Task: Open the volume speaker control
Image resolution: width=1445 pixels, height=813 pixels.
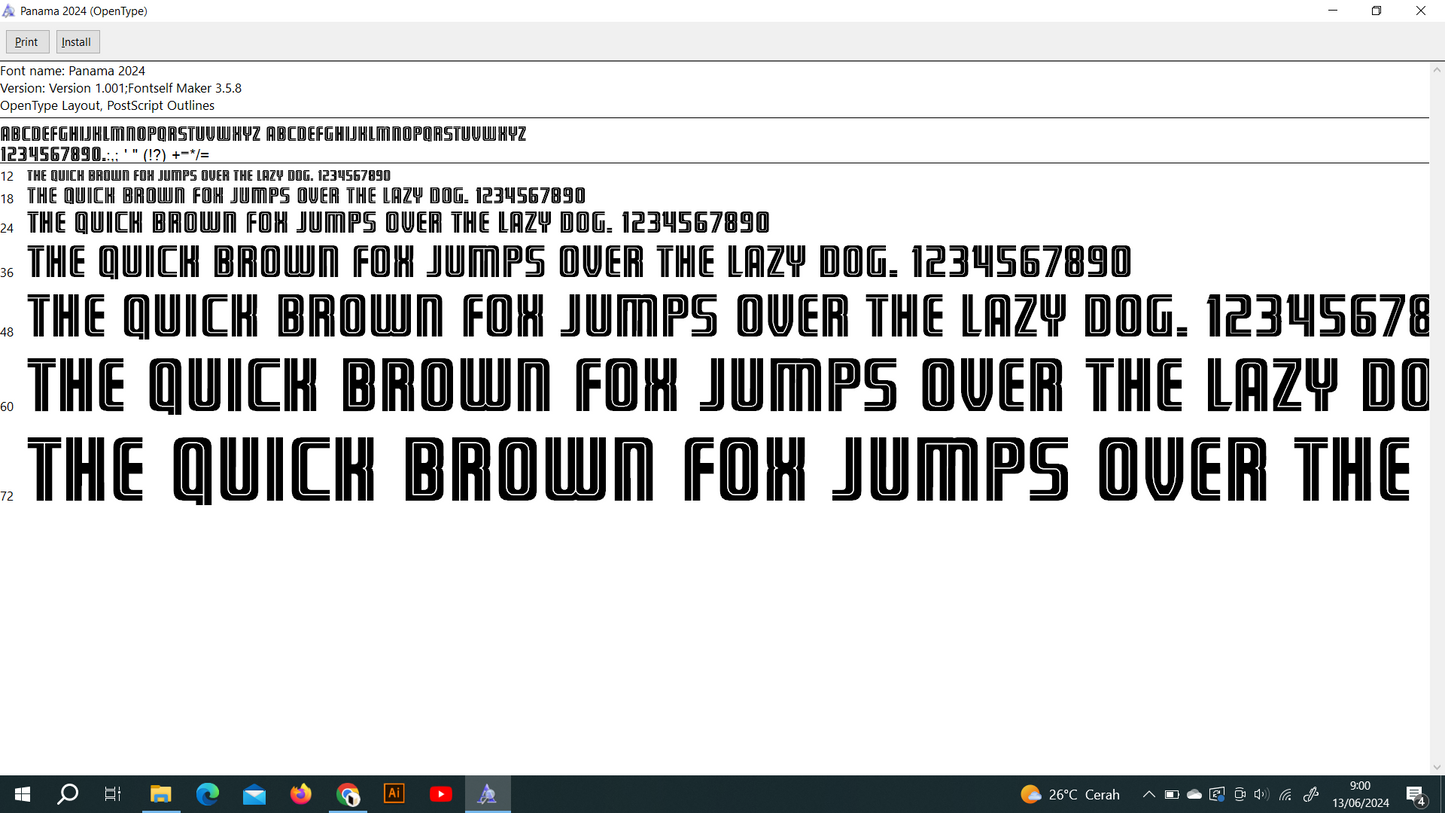Action: coord(1261,794)
